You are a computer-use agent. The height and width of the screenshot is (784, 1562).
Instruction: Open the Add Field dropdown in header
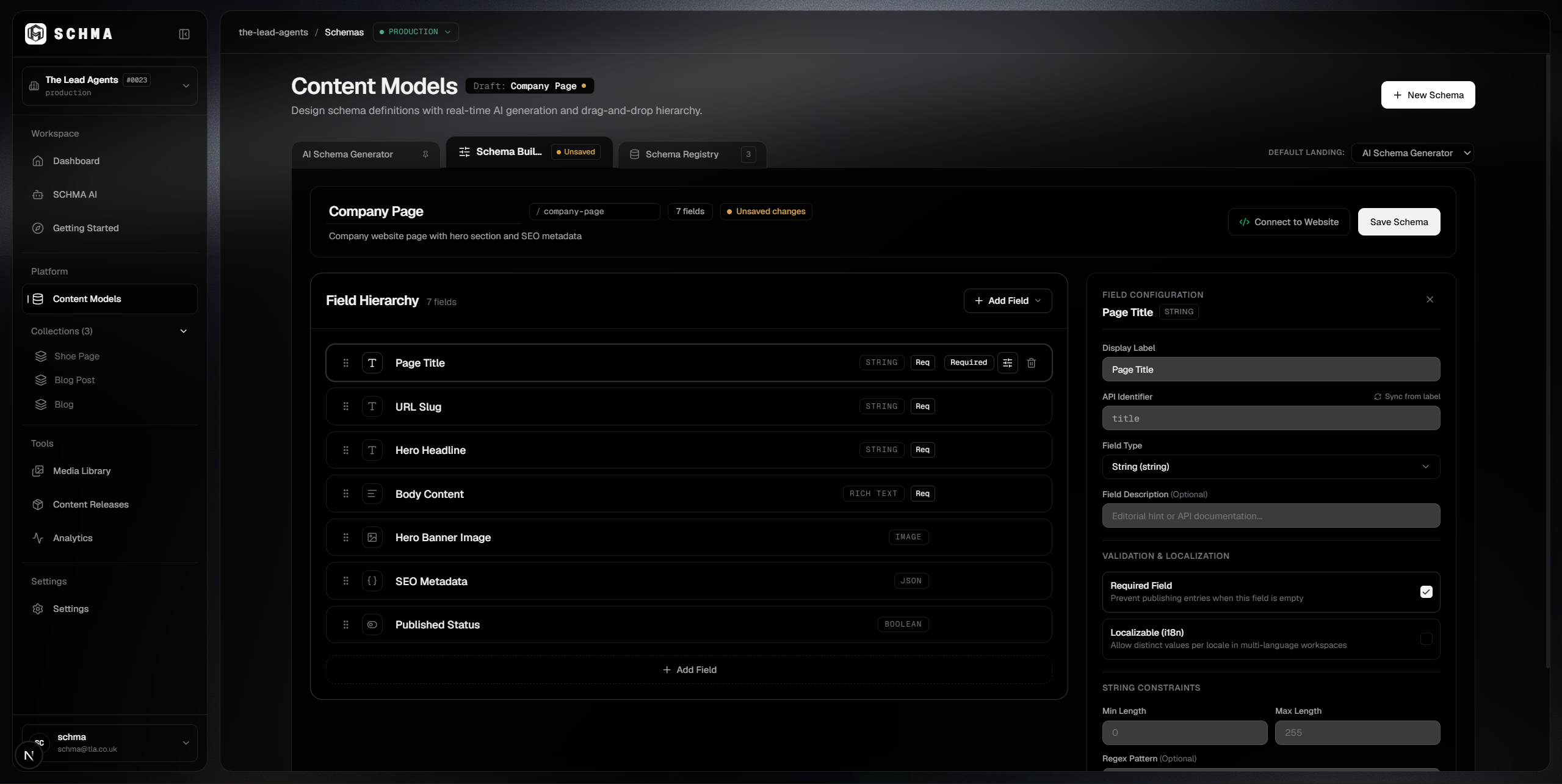1007,301
